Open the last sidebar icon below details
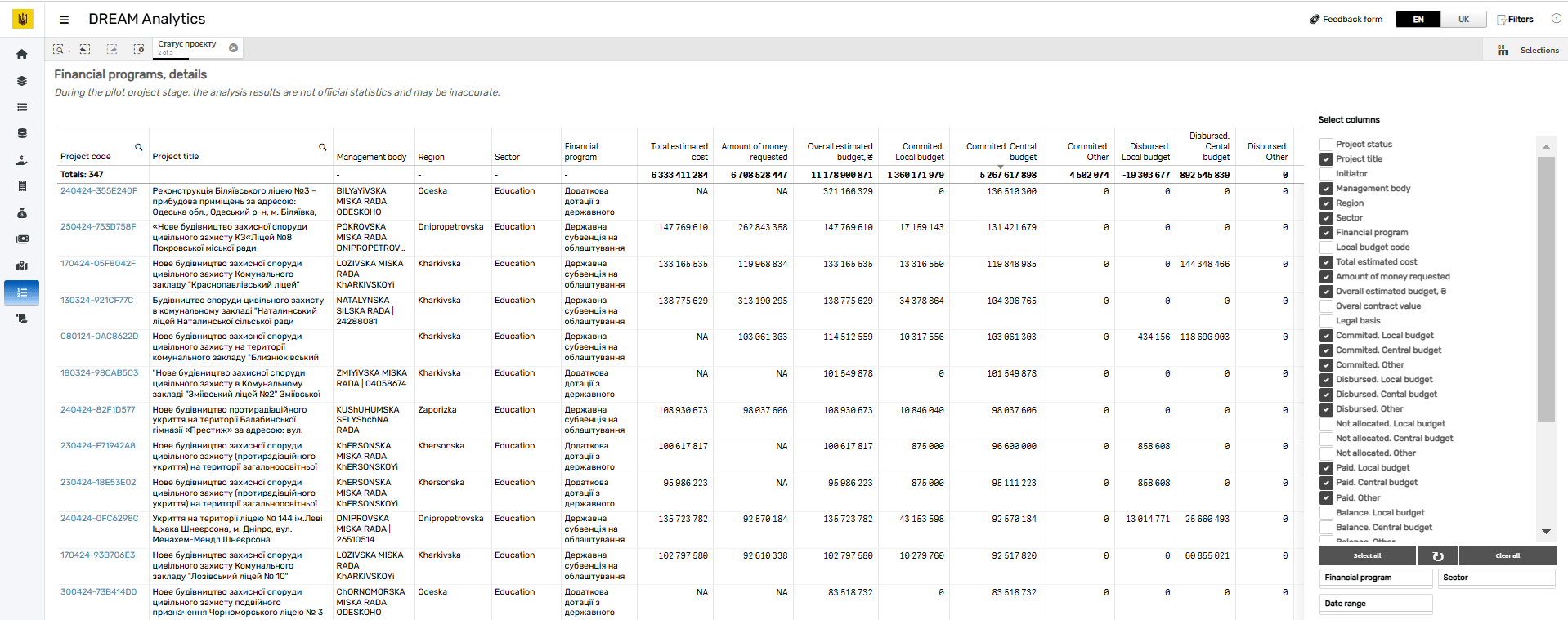Viewport: 1568px width, 620px height. click(x=22, y=319)
